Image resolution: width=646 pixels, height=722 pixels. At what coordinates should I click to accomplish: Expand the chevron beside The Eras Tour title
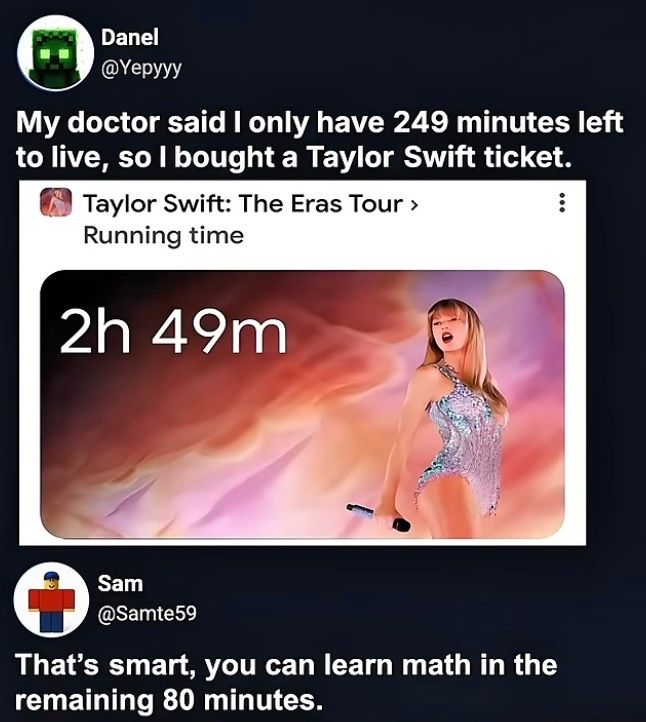pyautogui.click(x=414, y=204)
